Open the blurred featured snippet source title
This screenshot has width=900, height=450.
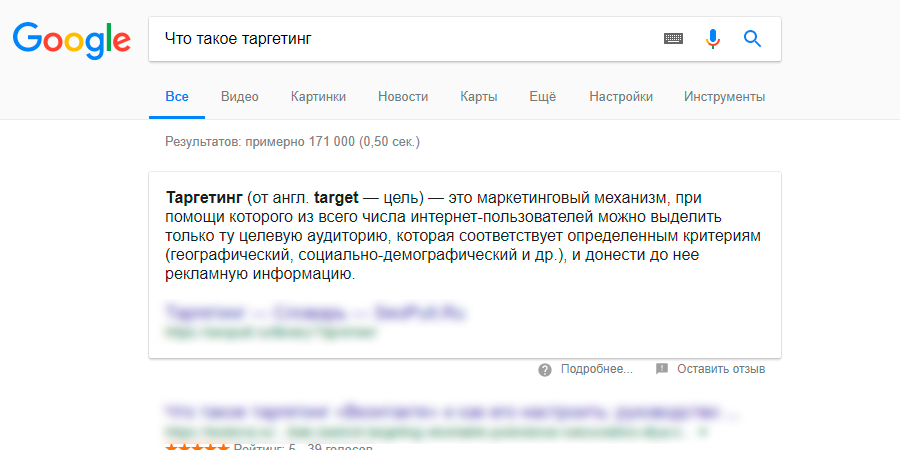pyautogui.click(x=317, y=312)
